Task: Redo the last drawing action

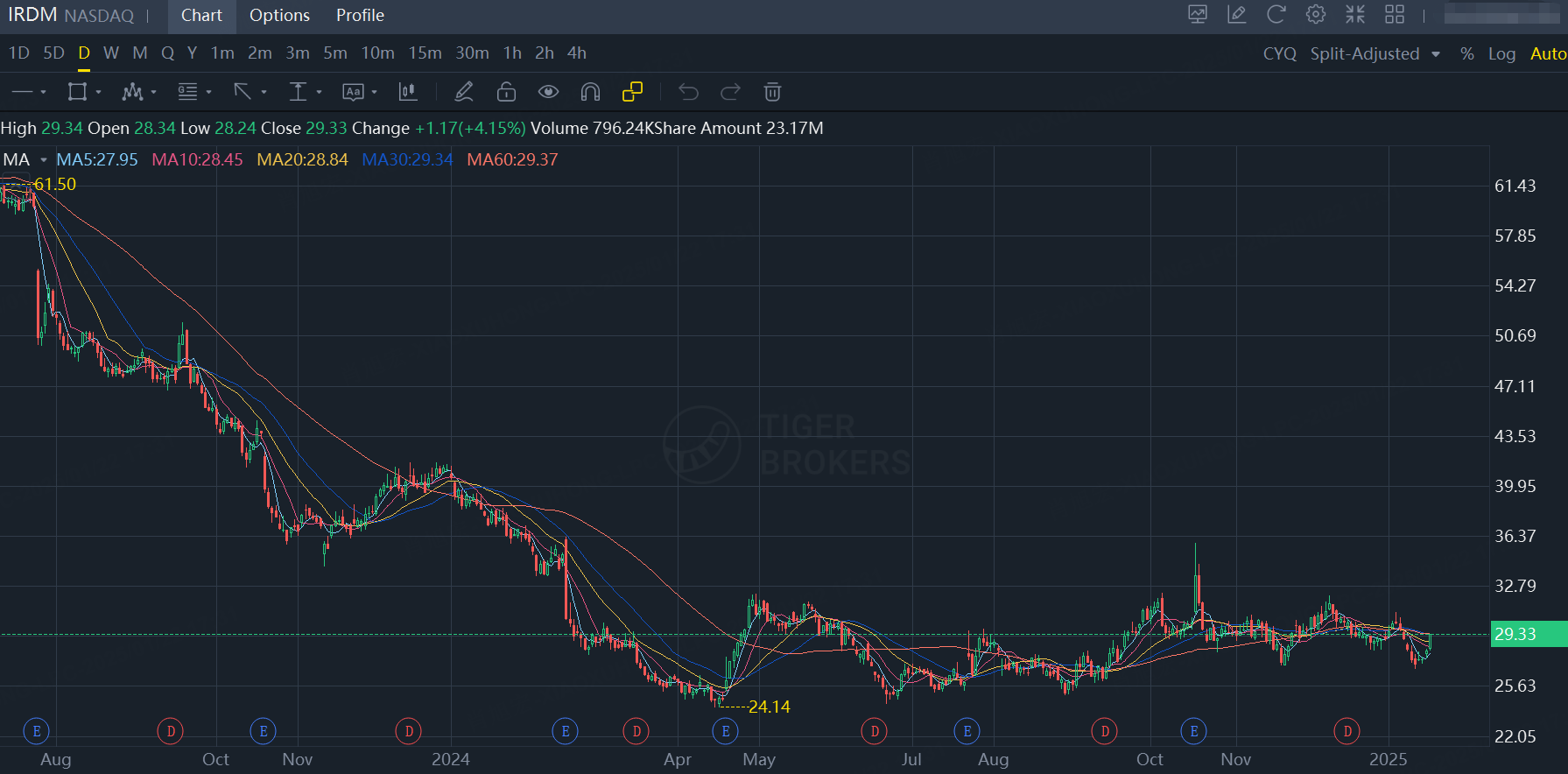Action: click(x=730, y=92)
